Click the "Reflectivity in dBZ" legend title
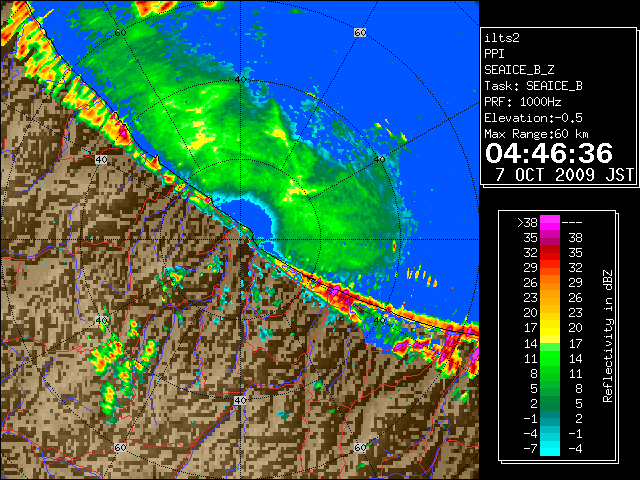The width and height of the screenshot is (640, 480). coord(608,336)
